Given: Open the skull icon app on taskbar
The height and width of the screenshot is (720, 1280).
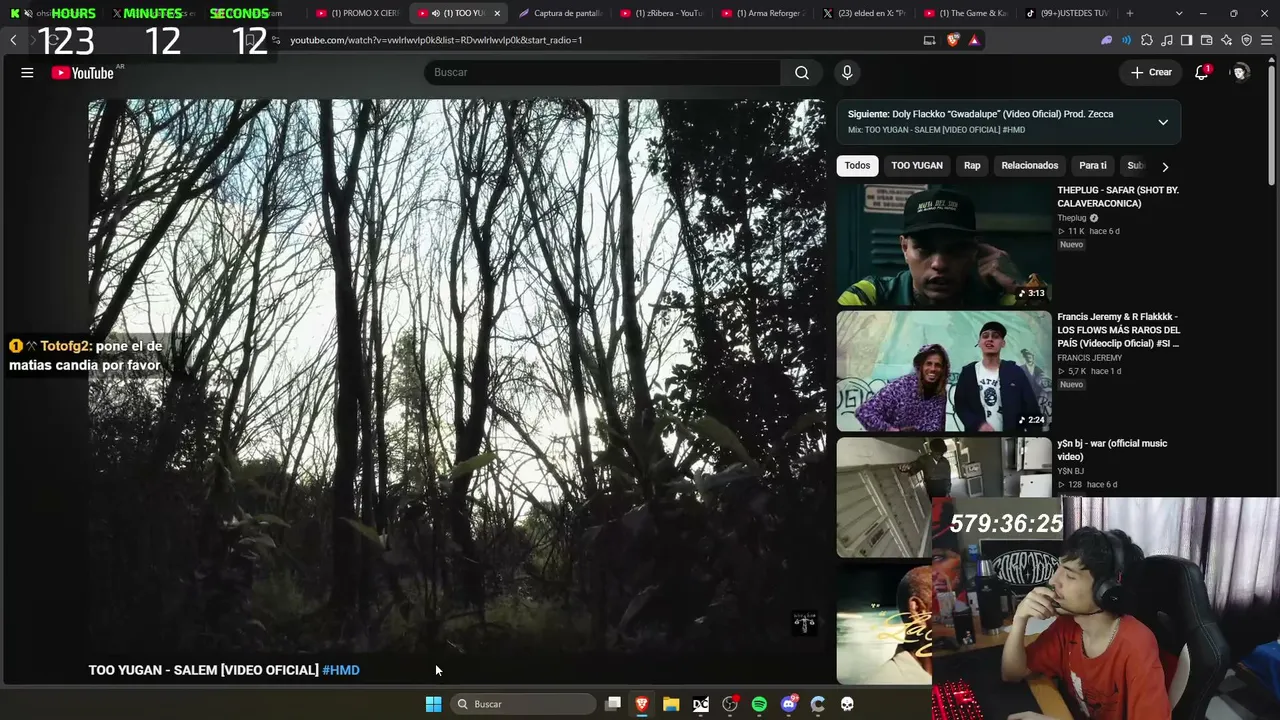Looking at the screenshot, I should coord(847,704).
